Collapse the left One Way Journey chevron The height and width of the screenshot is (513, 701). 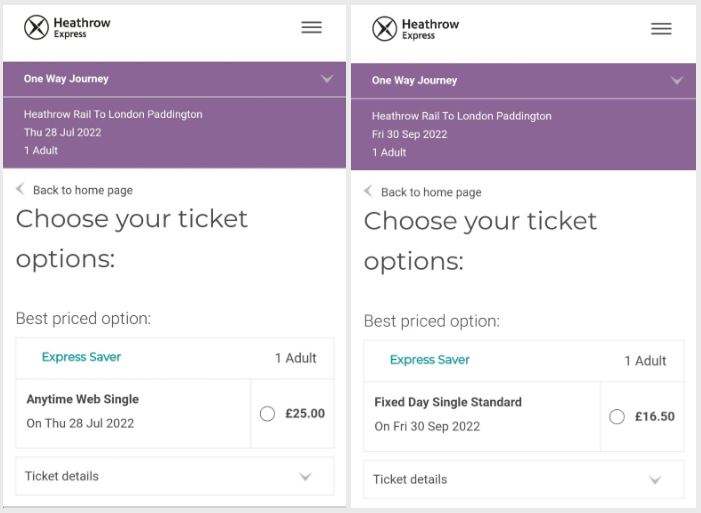coord(327,79)
